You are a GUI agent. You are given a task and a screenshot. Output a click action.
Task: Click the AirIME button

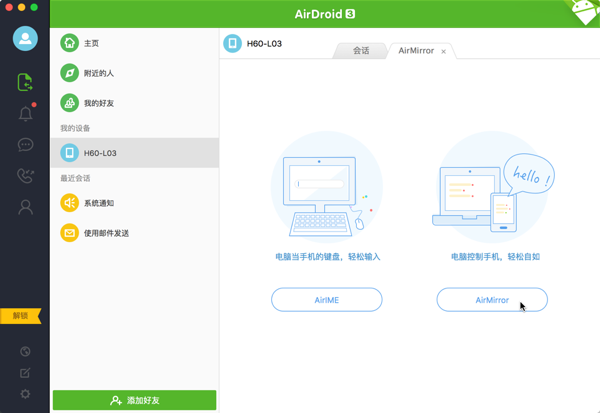326,300
